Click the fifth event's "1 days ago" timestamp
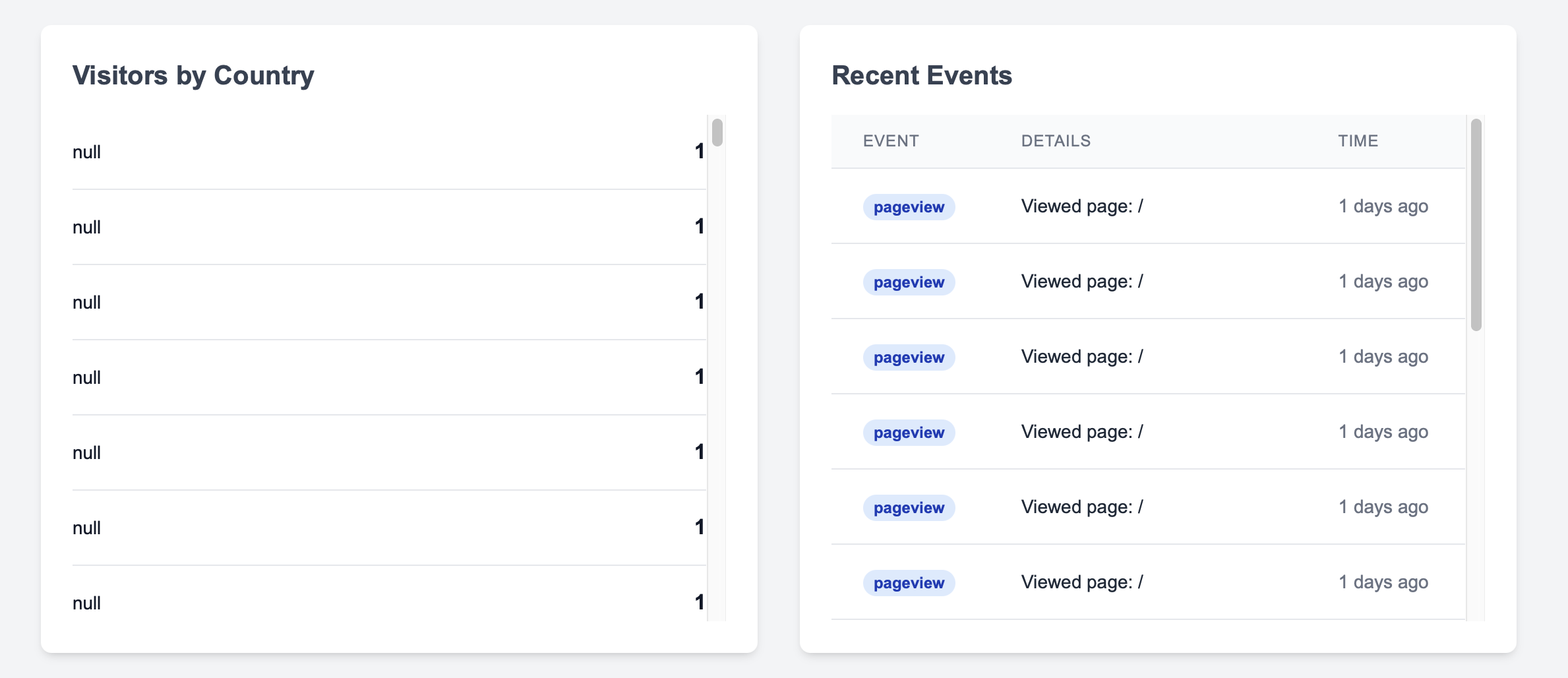The width and height of the screenshot is (1568, 678). click(1383, 507)
